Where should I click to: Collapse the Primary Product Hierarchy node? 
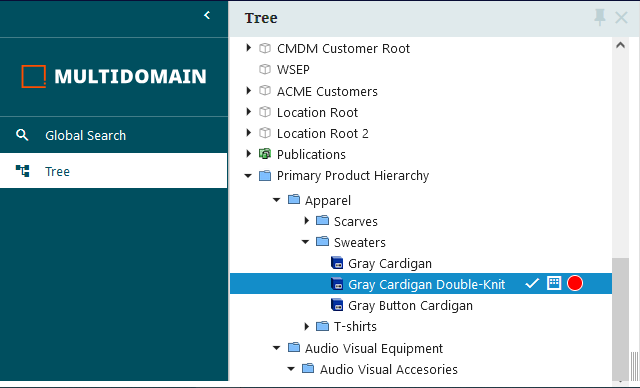(x=248, y=176)
